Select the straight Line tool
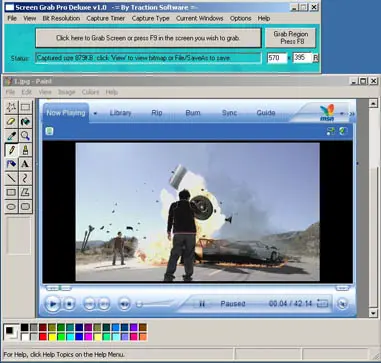381x363 pixels. (11, 178)
